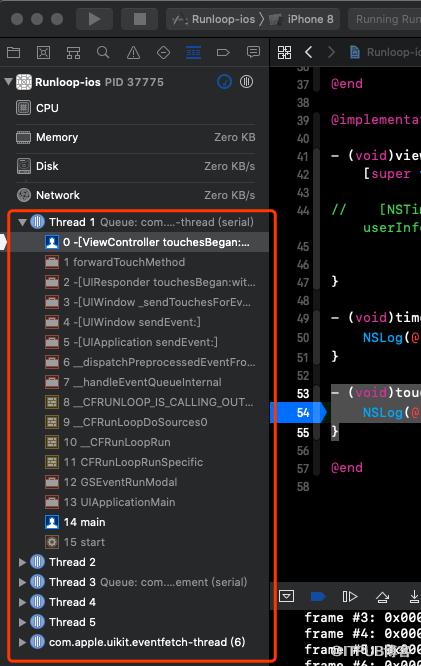
Task: Show the Test navigator
Action: 164,53
